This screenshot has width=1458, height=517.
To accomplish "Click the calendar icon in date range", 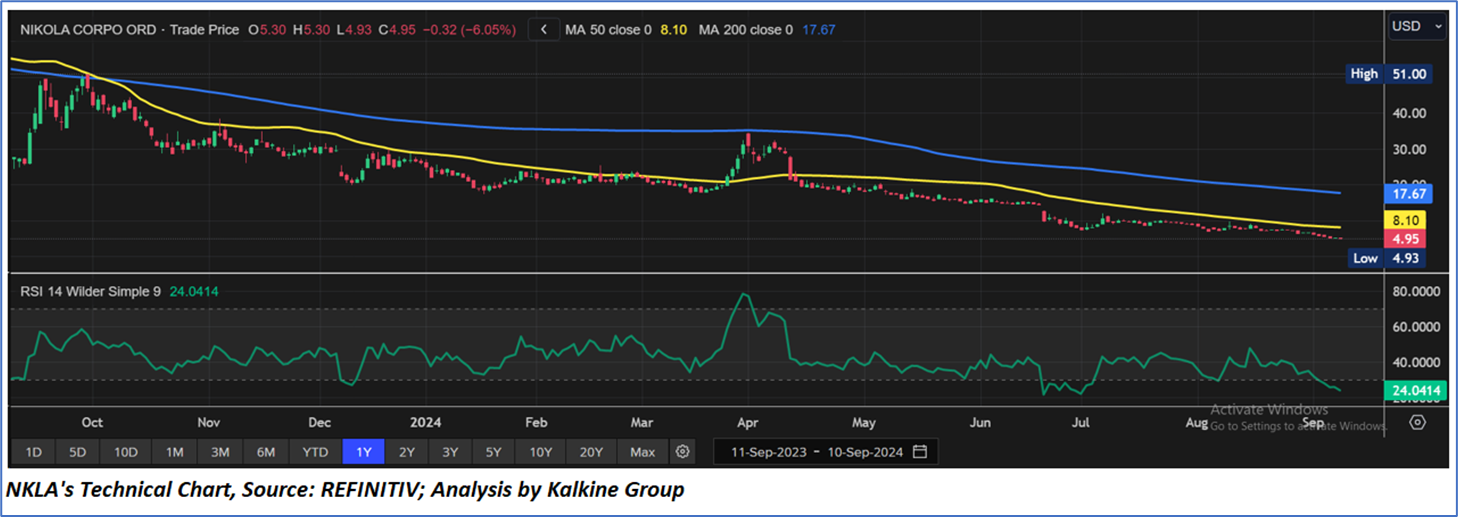I will [920, 452].
